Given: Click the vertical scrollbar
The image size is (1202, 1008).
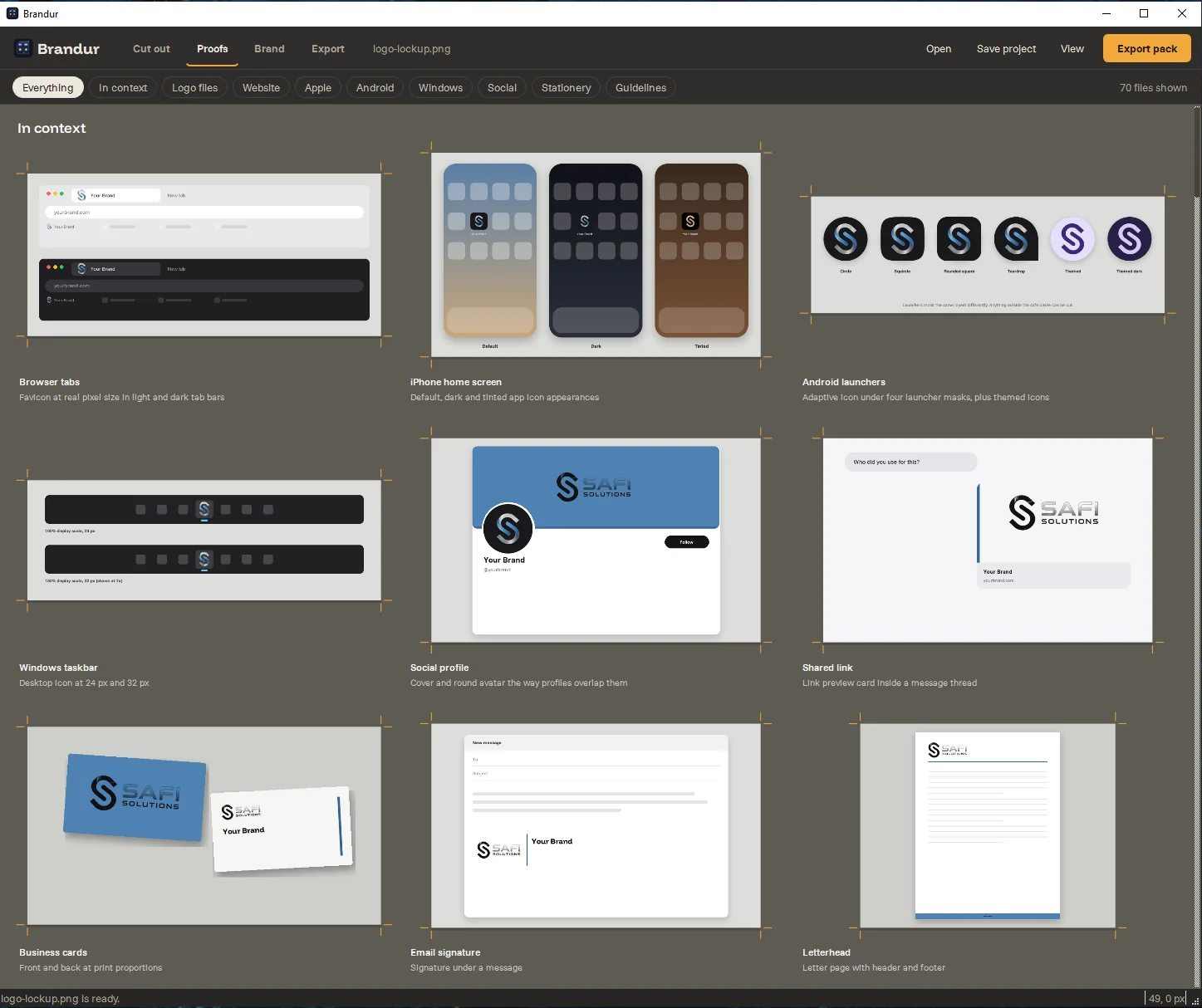Looking at the screenshot, I should pyautogui.click(x=1197, y=154).
